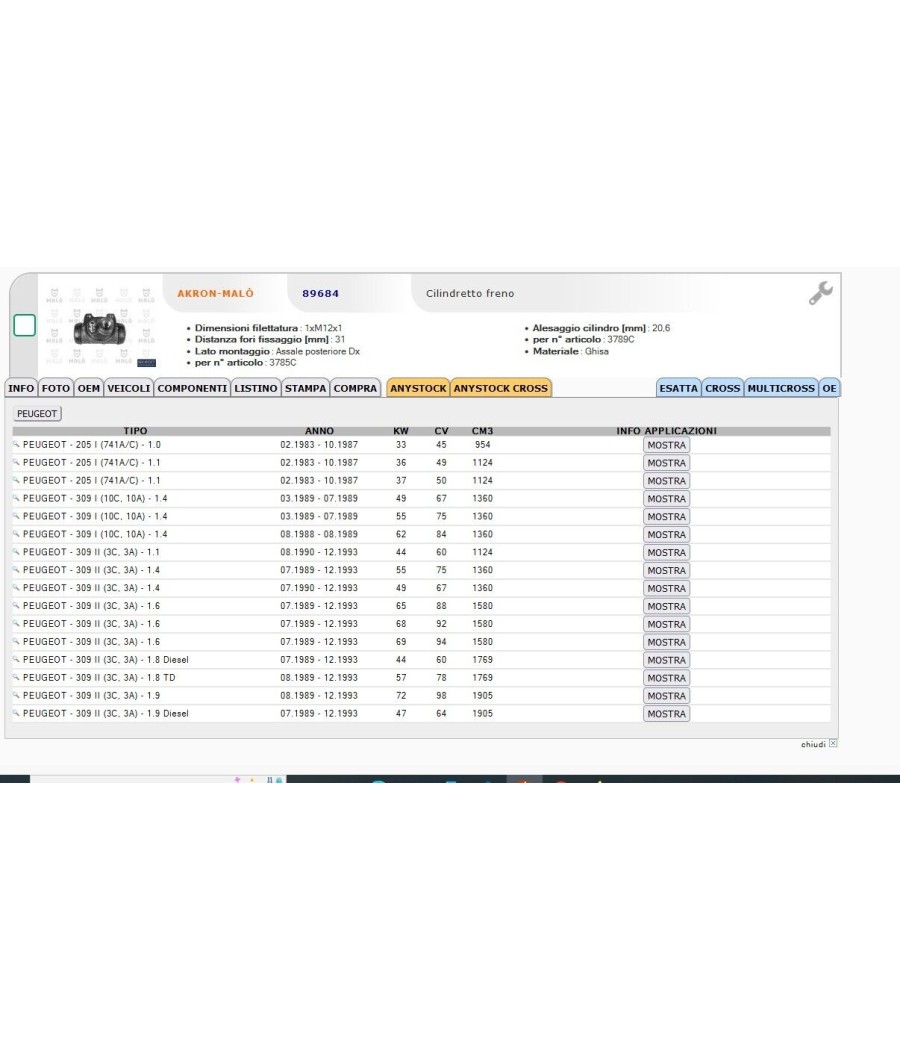Image resolution: width=900 pixels, height=1050 pixels.
Task: Switch to the LISTINO tab
Action: pos(256,388)
